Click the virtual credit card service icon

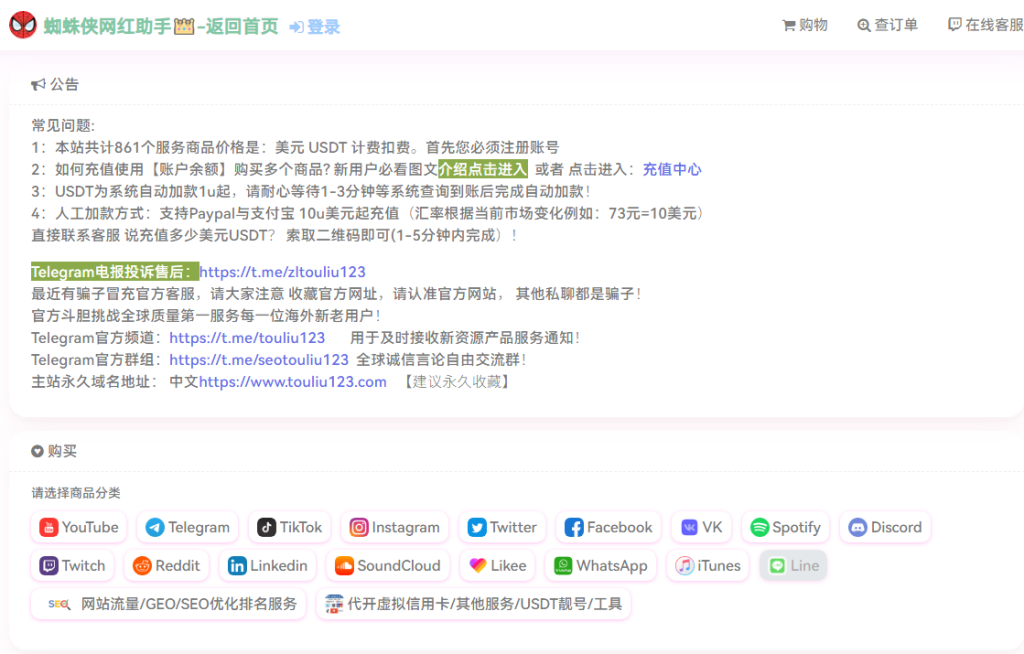click(x=334, y=604)
